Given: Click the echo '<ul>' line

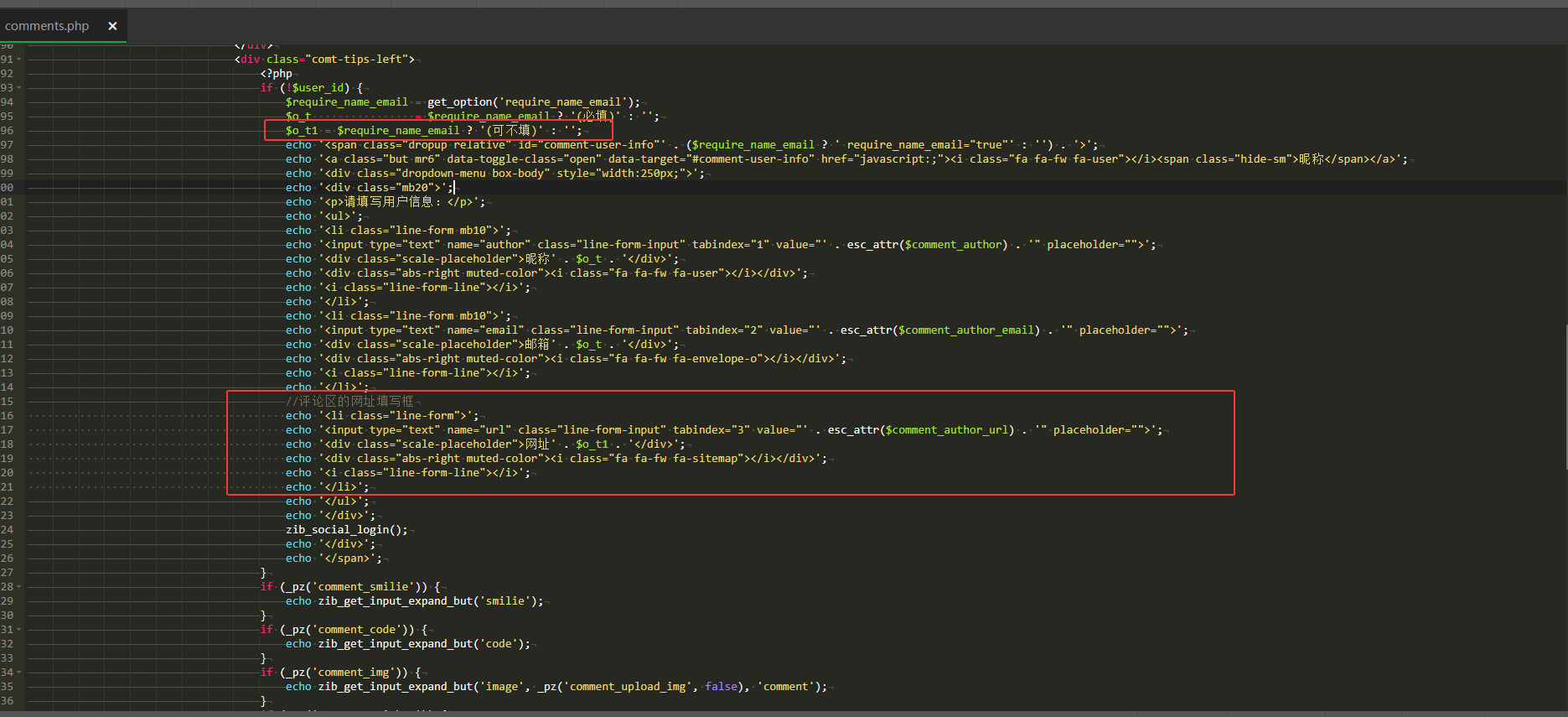Looking at the screenshot, I should [323, 216].
